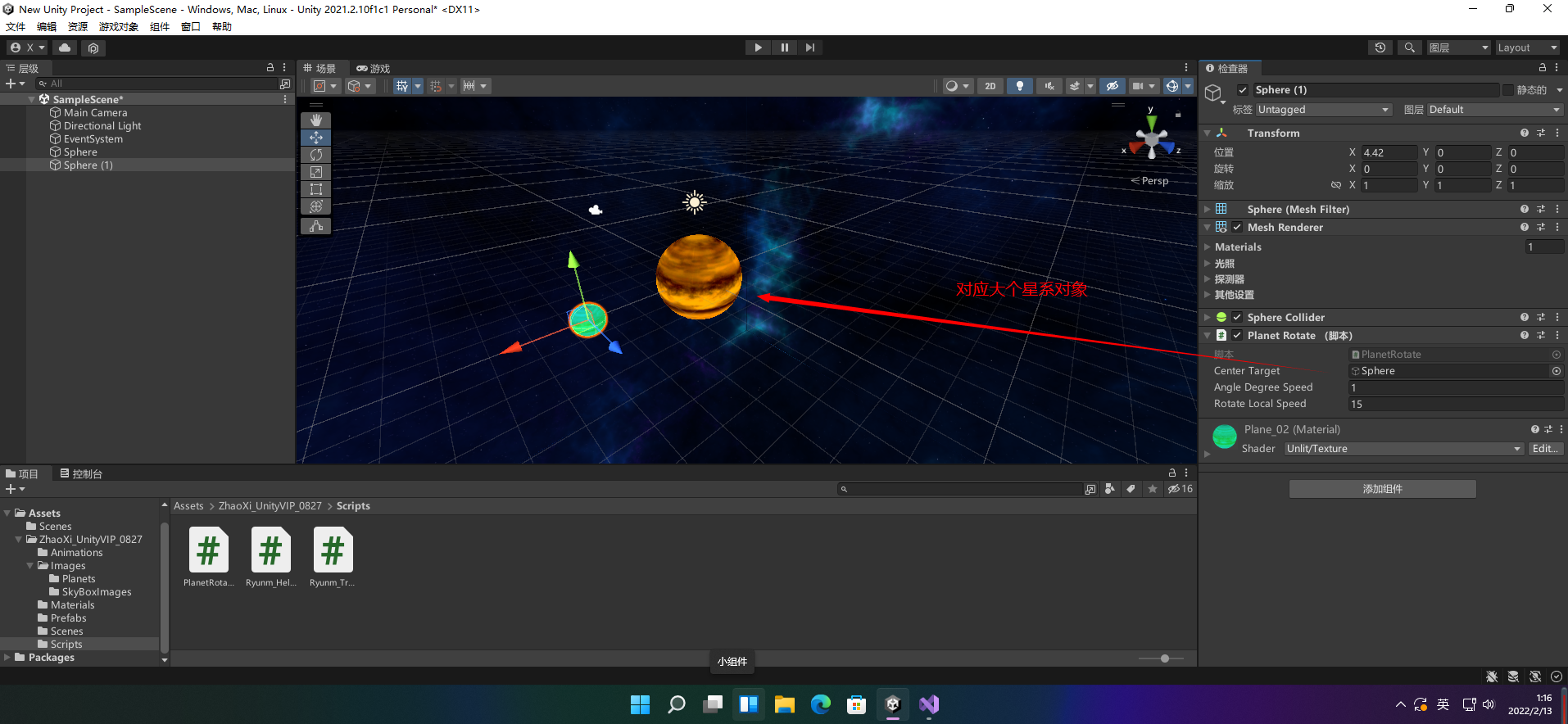
Task: Select the PlanetRotate script asset
Action: 208,557
